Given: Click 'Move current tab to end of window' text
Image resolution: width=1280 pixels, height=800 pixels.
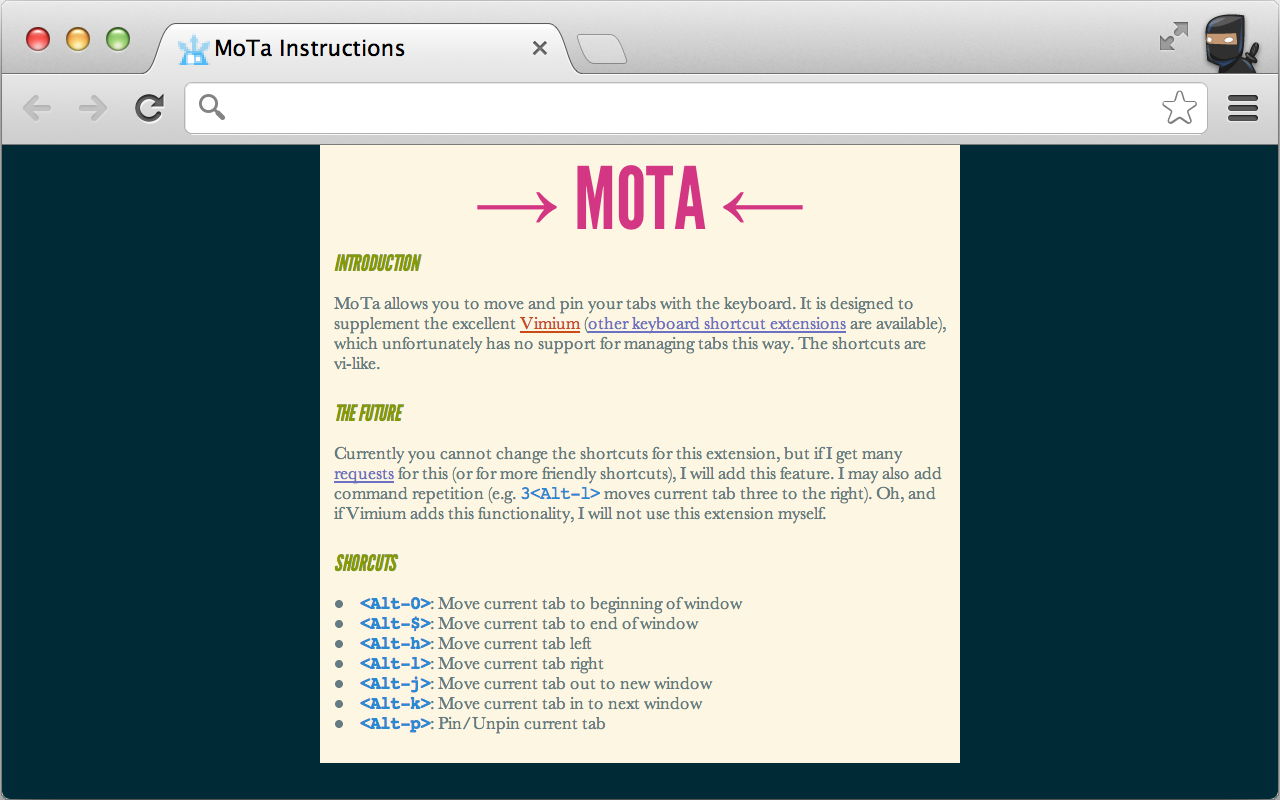Looking at the screenshot, I should [568, 624].
